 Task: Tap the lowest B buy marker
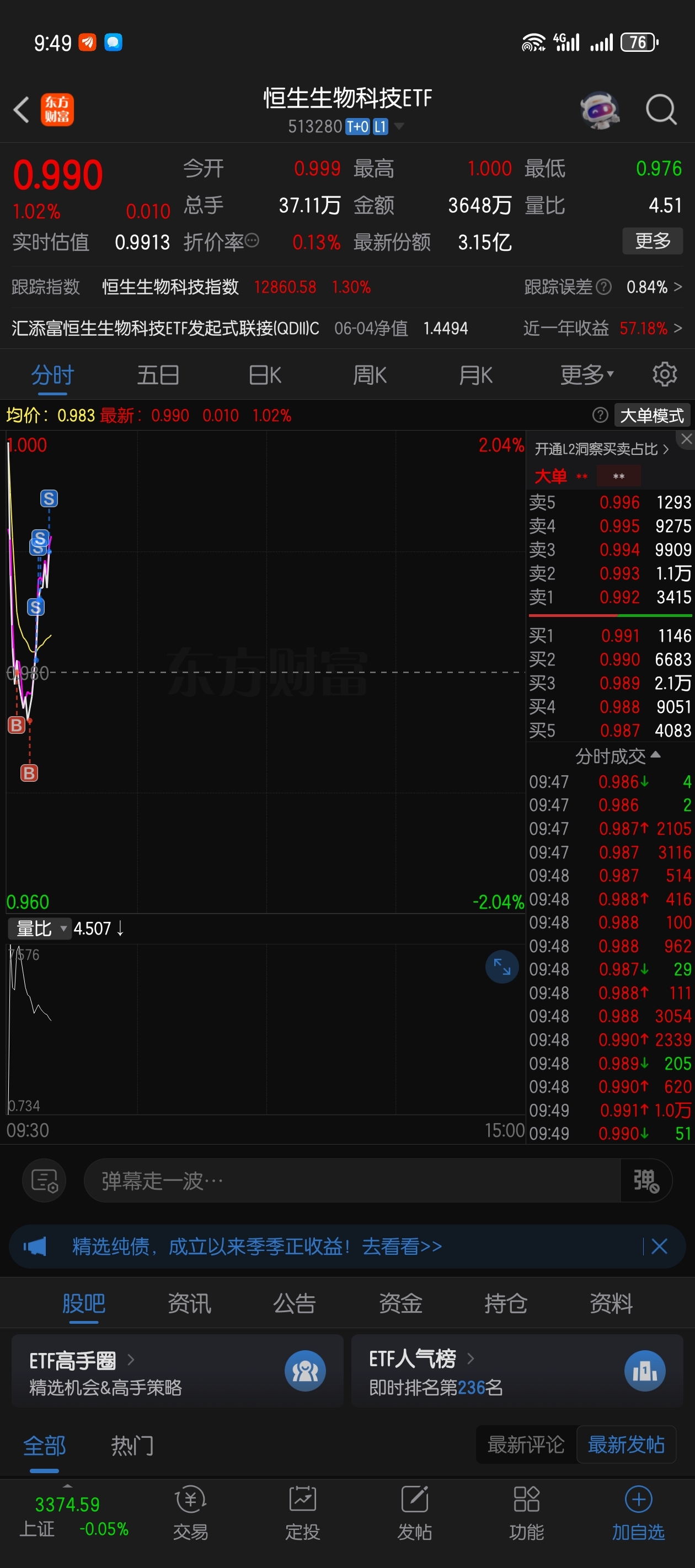29,772
